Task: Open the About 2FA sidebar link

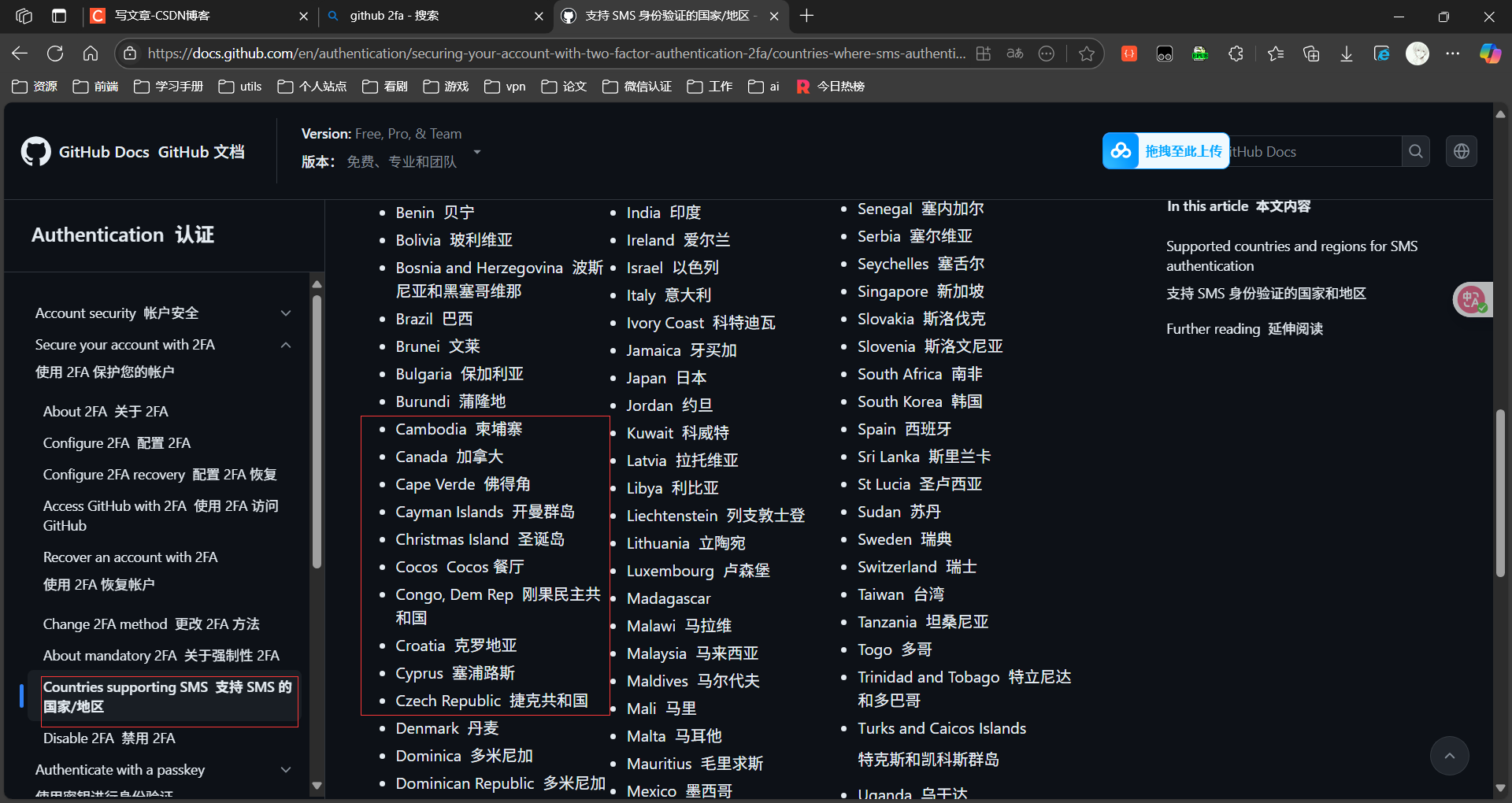Action: click(x=106, y=412)
